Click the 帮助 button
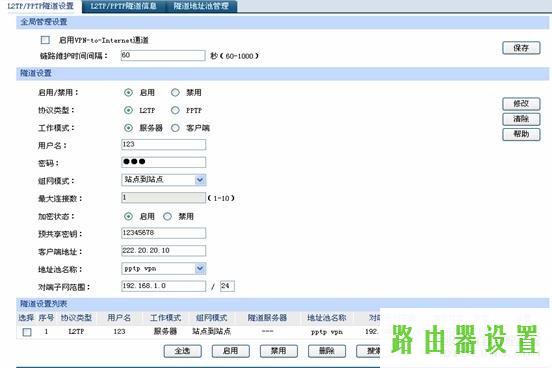Viewport: 552px width, 368px height. [521, 134]
